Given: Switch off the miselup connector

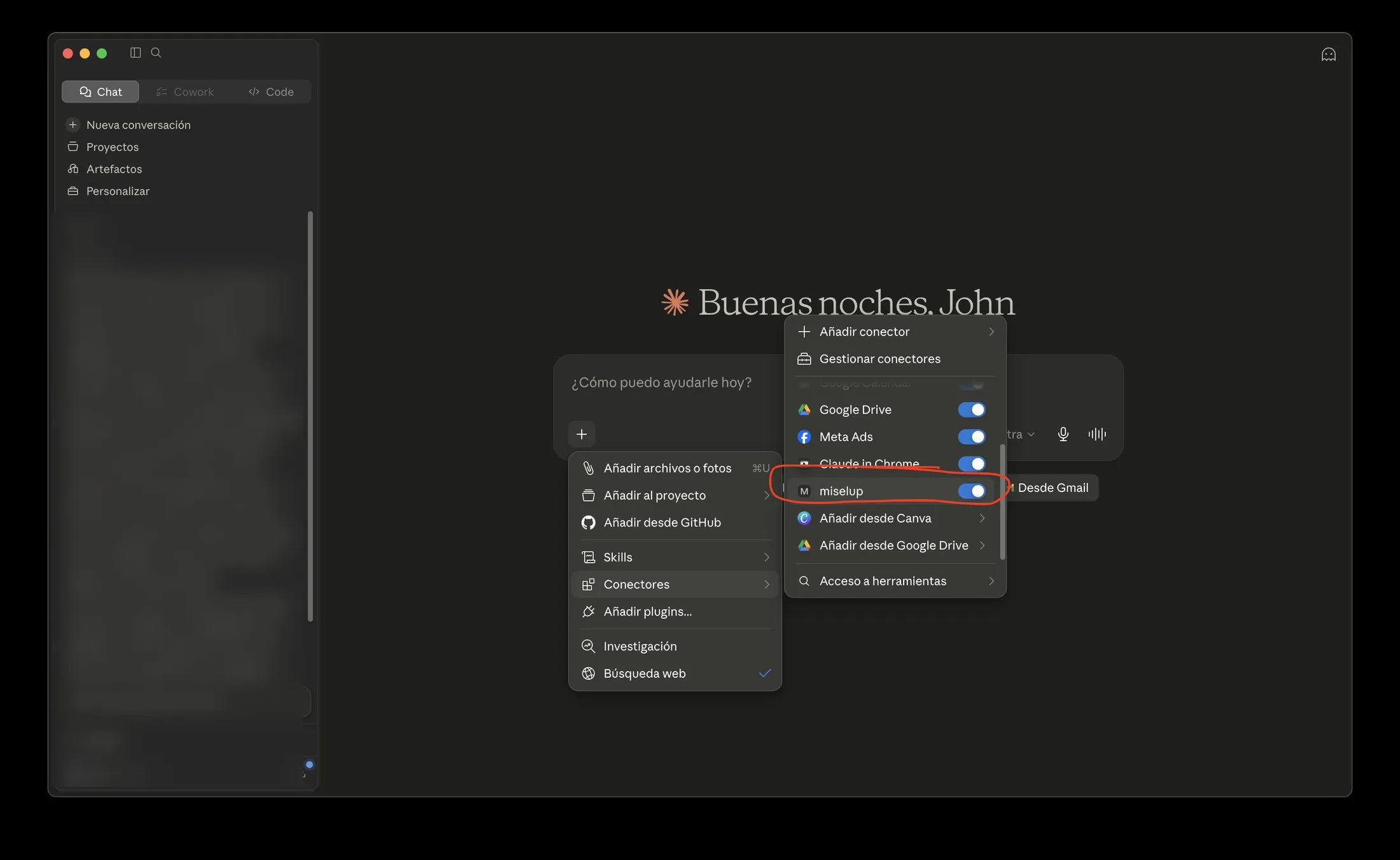Looking at the screenshot, I should click(971, 491).
